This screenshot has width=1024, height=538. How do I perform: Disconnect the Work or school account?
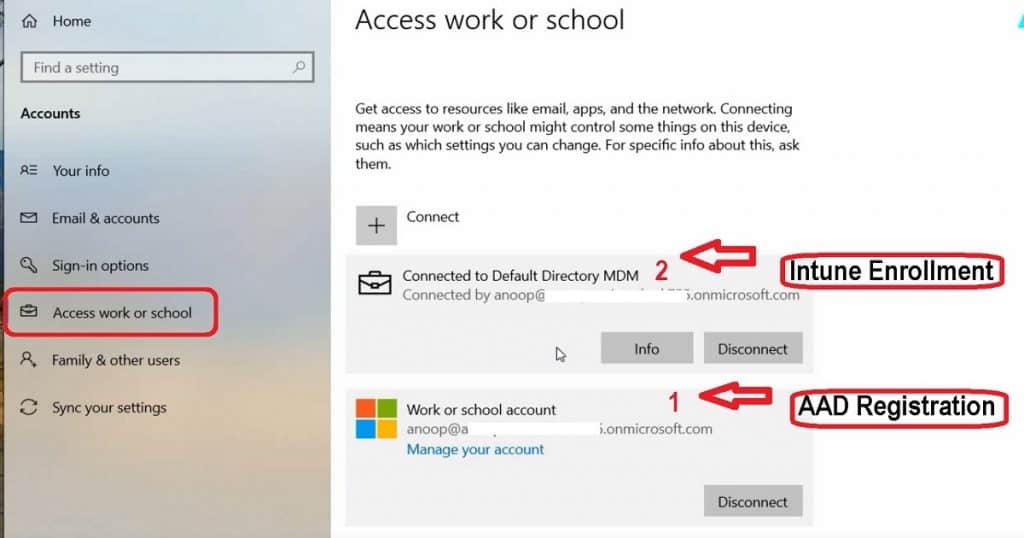pos(752,501)
